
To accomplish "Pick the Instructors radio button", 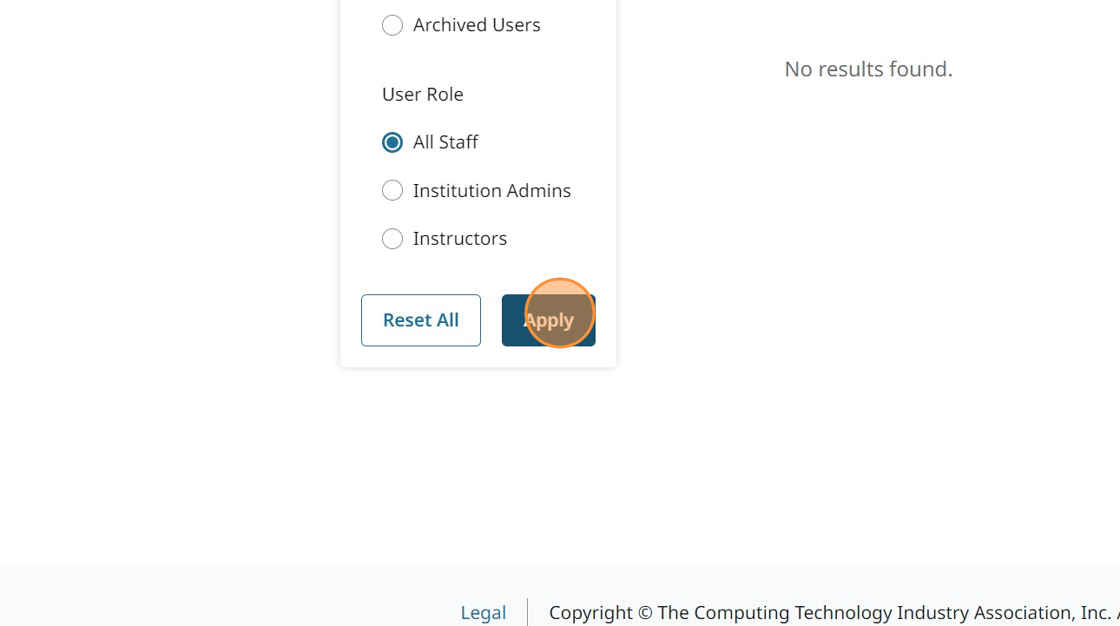I will 392,238.
